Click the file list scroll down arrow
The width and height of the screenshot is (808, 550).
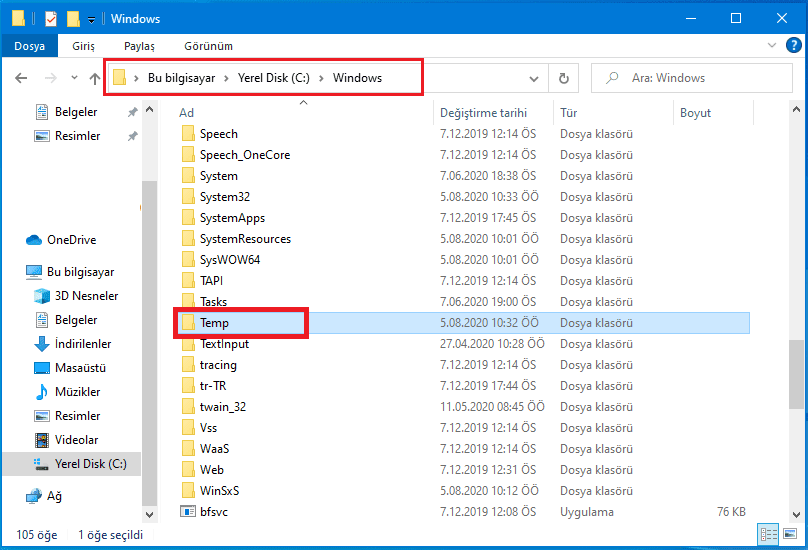(796, 514)
